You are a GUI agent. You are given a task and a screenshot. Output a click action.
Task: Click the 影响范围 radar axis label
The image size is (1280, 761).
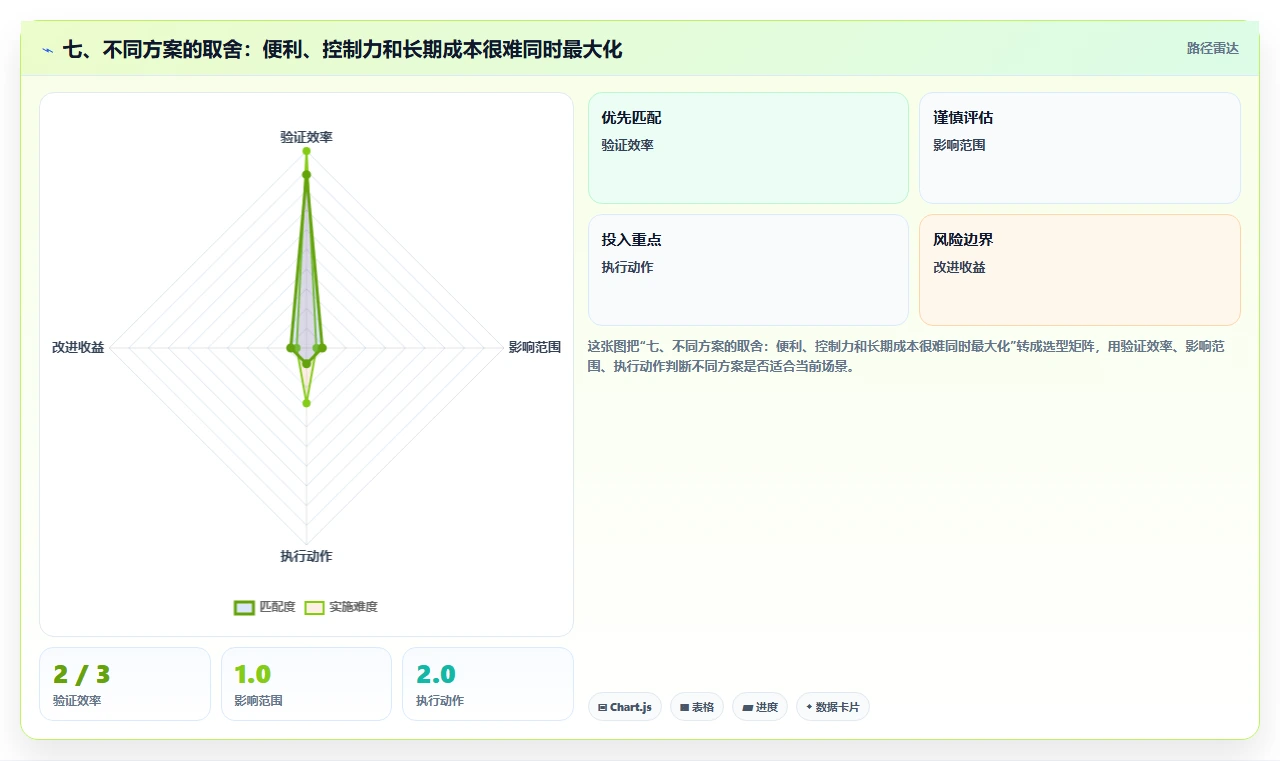(x=535, y=347)
